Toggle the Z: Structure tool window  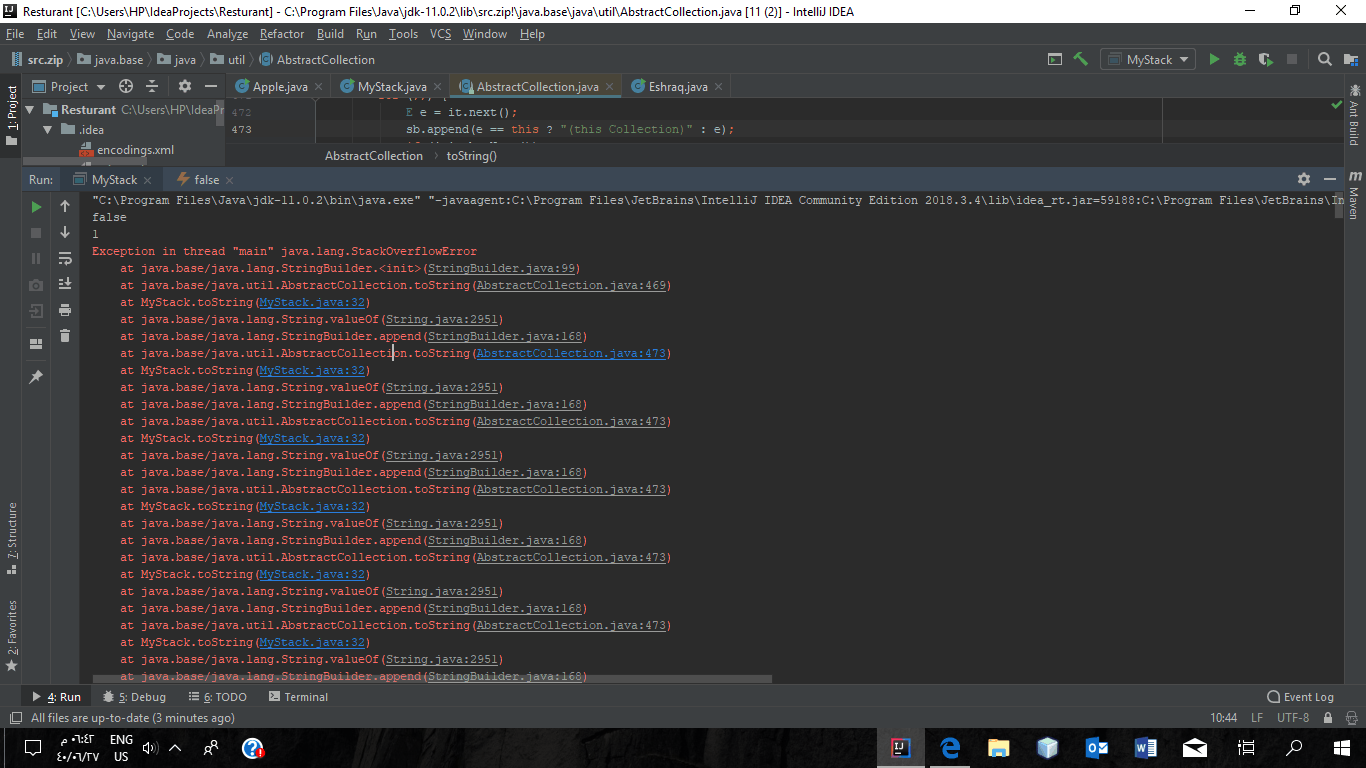(11, 538)
